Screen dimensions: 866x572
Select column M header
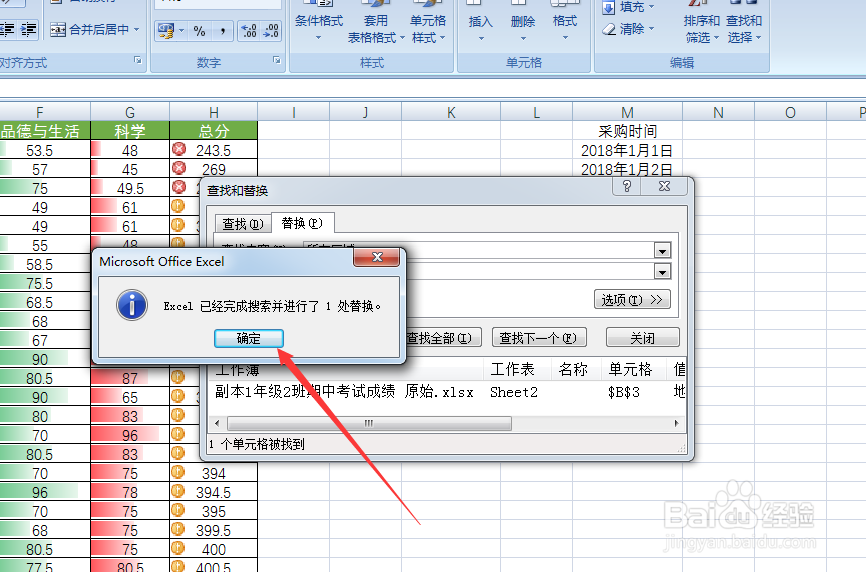[627, 113]
